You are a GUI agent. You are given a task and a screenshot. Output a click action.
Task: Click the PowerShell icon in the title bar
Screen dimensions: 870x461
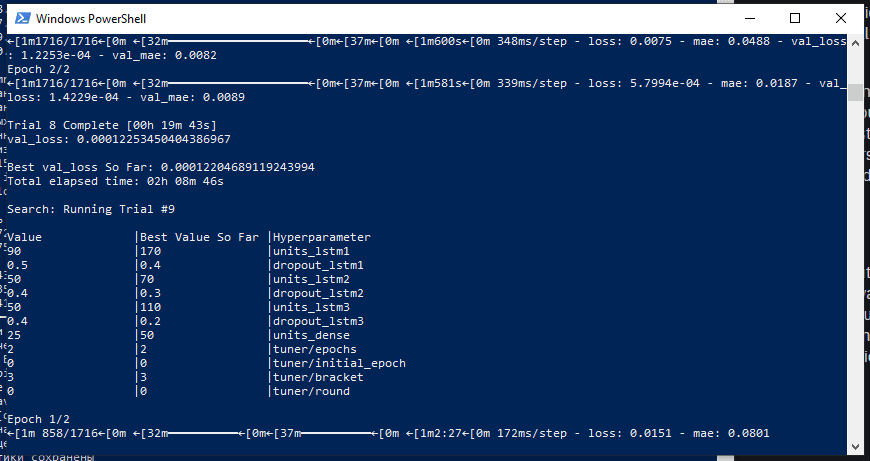tap(19, 18)
